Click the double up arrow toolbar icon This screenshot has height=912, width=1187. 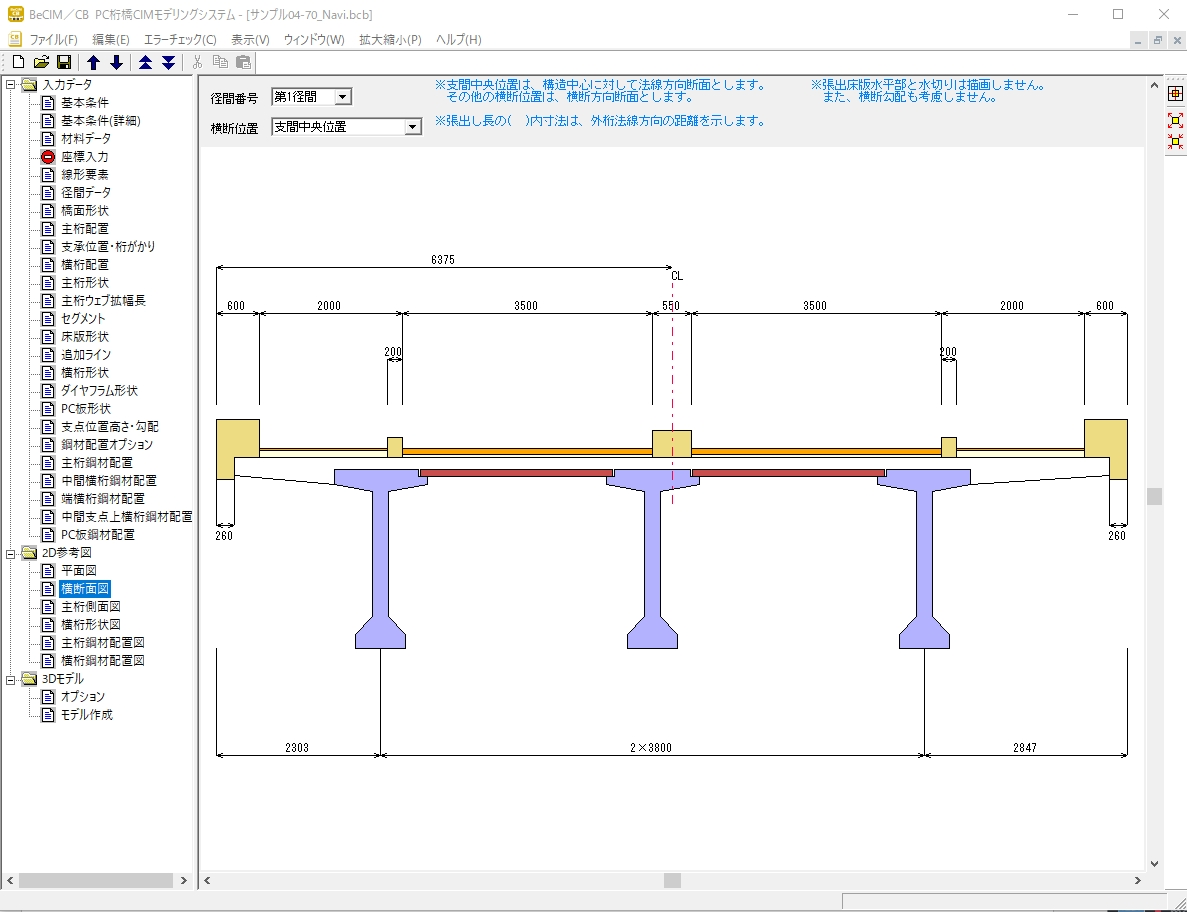tap(146, 62)
